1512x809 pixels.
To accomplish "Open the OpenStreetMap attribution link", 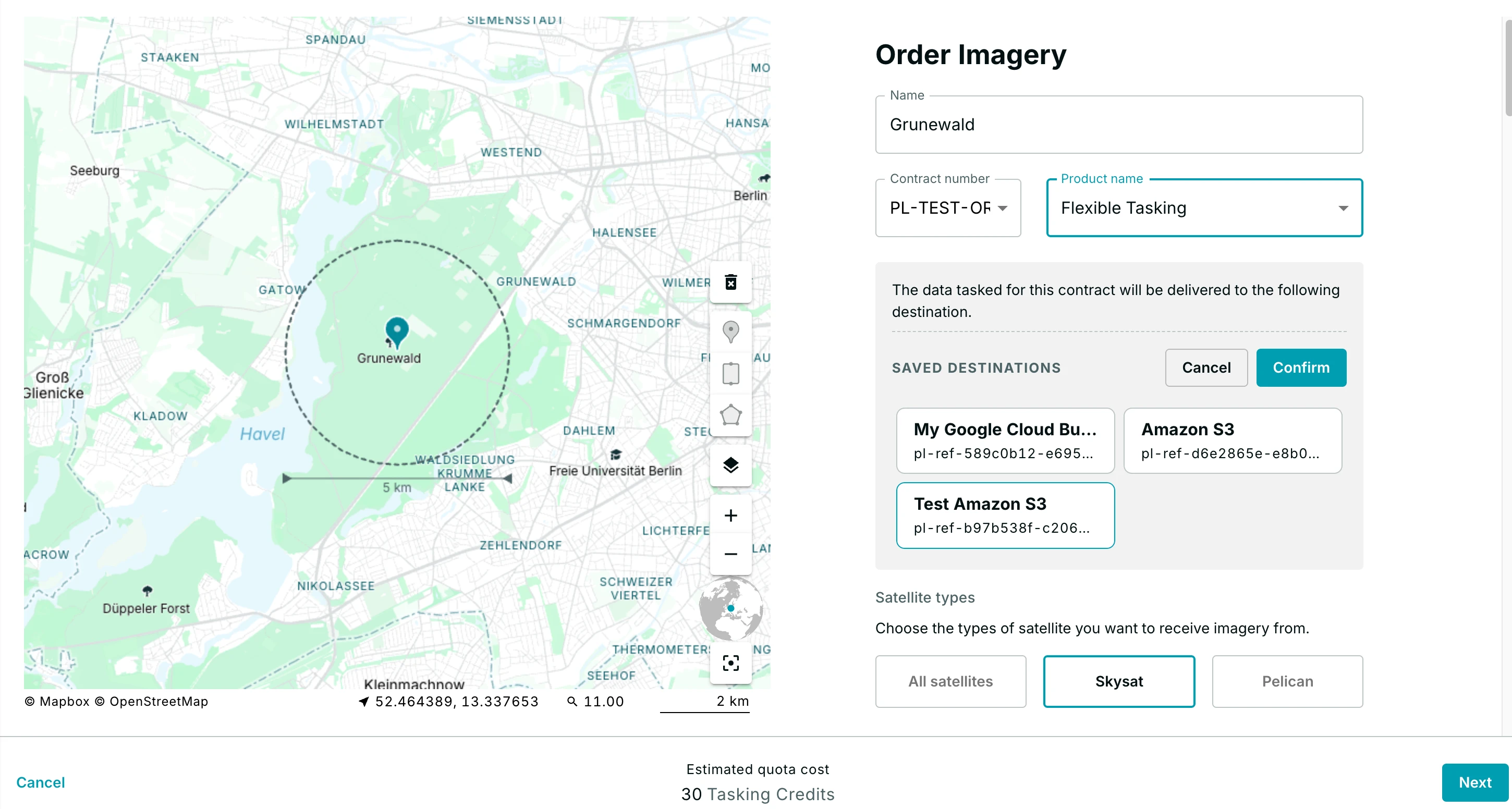I will tap(158, 701).
